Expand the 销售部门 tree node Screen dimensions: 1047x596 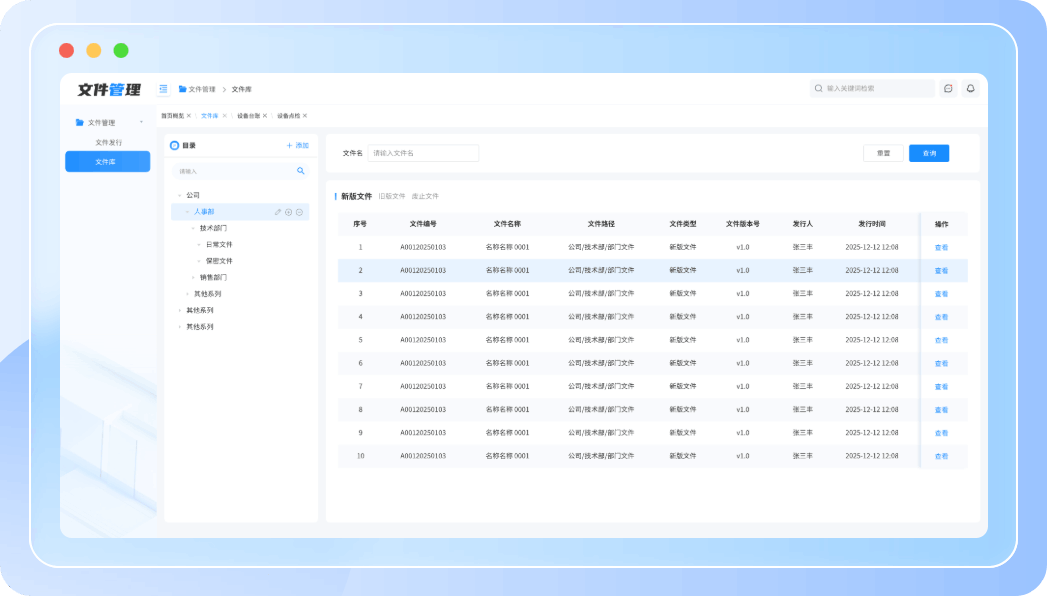click(x=193, y=277)
